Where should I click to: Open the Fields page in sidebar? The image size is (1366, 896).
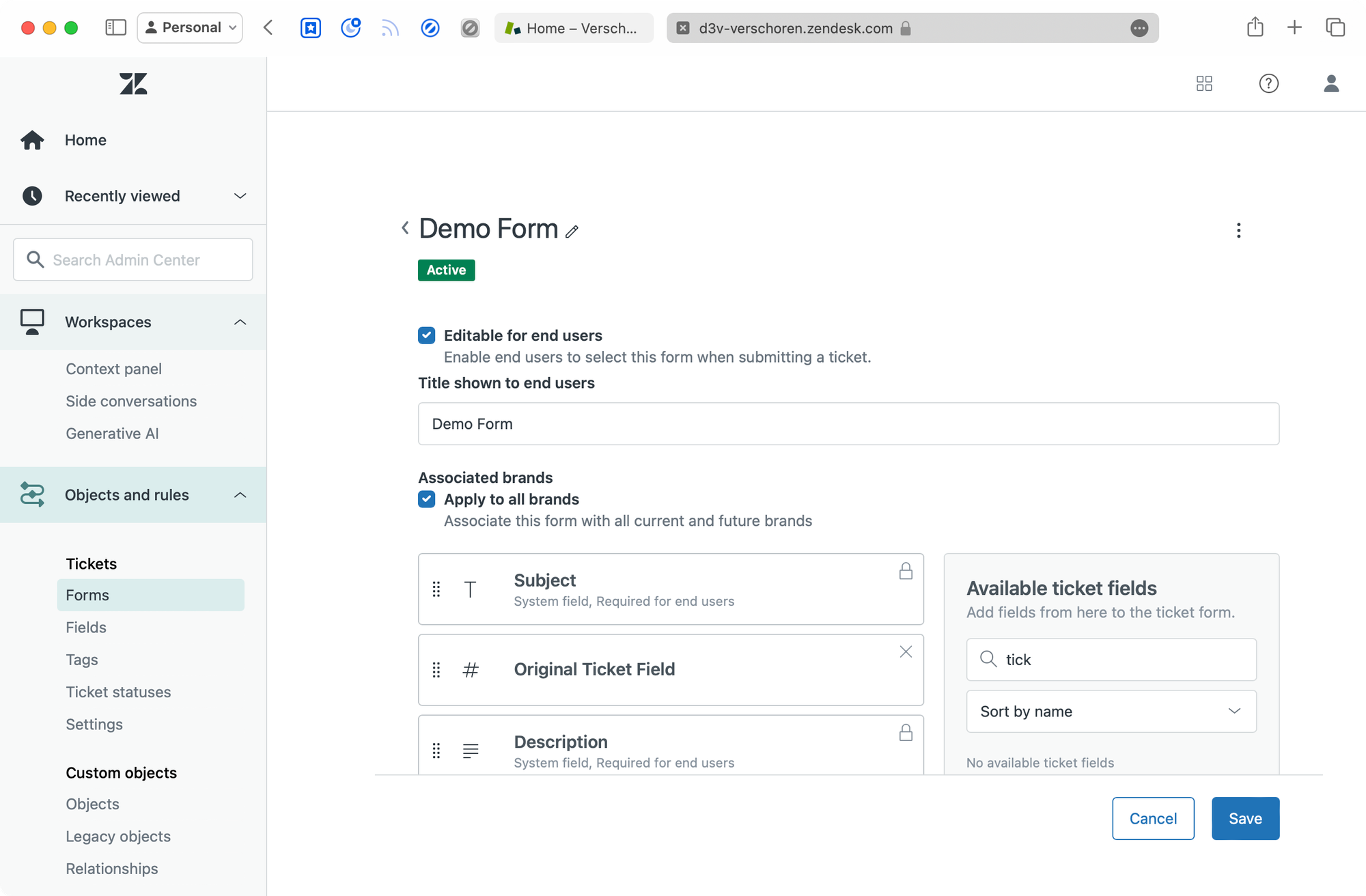coord(86,627)
